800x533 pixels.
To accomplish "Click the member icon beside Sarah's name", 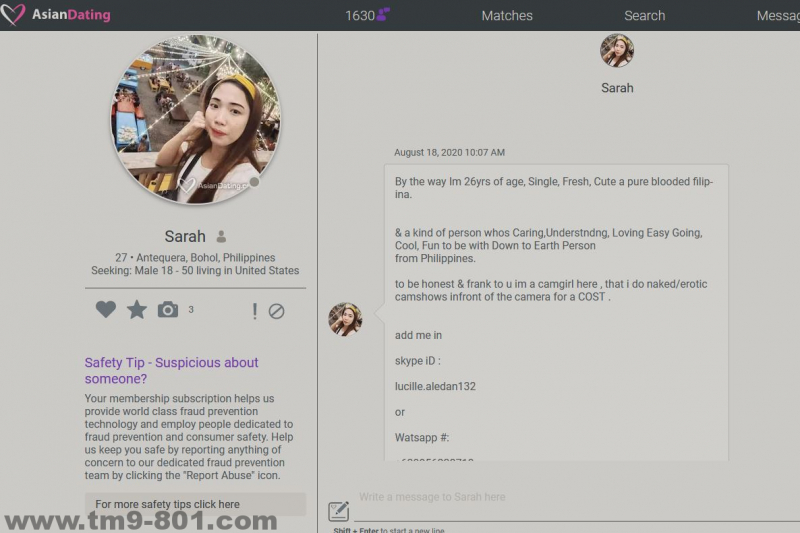I will [x=221, y=237].
